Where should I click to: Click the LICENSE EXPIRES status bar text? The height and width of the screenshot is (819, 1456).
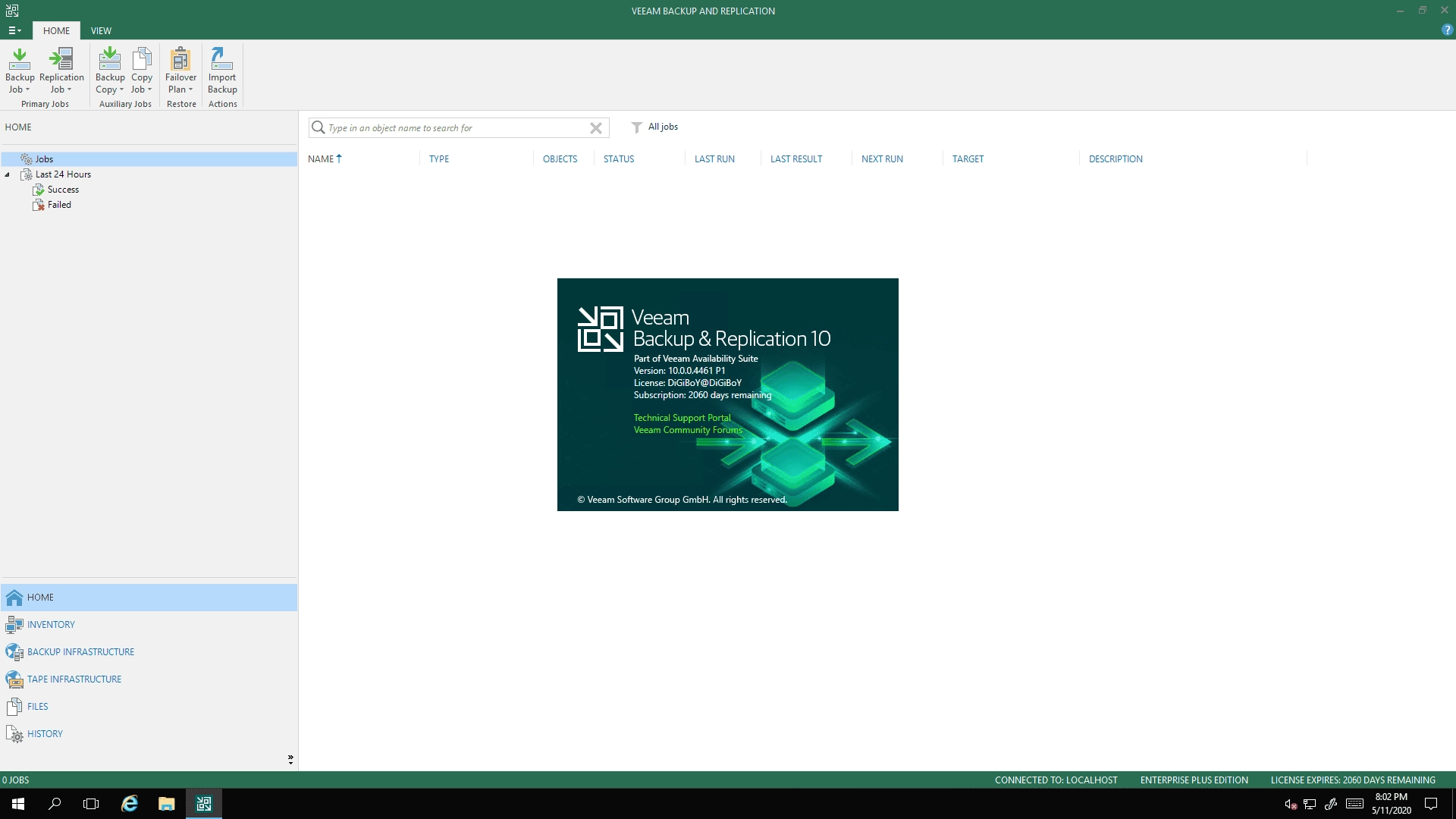[1353, 780]
